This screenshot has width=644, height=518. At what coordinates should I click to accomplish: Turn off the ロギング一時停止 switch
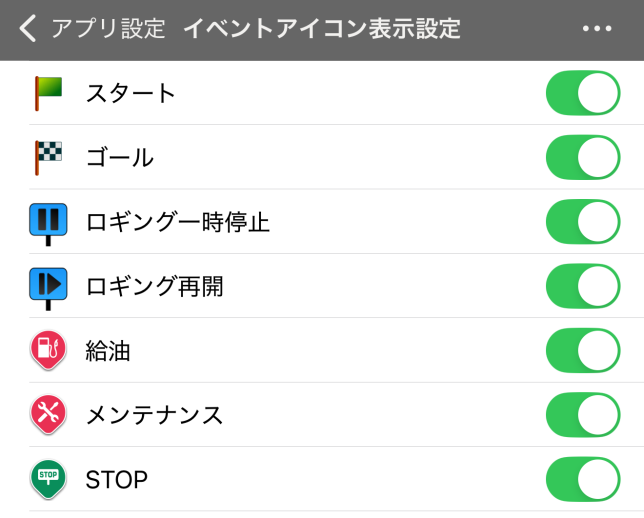pos(583,222)
